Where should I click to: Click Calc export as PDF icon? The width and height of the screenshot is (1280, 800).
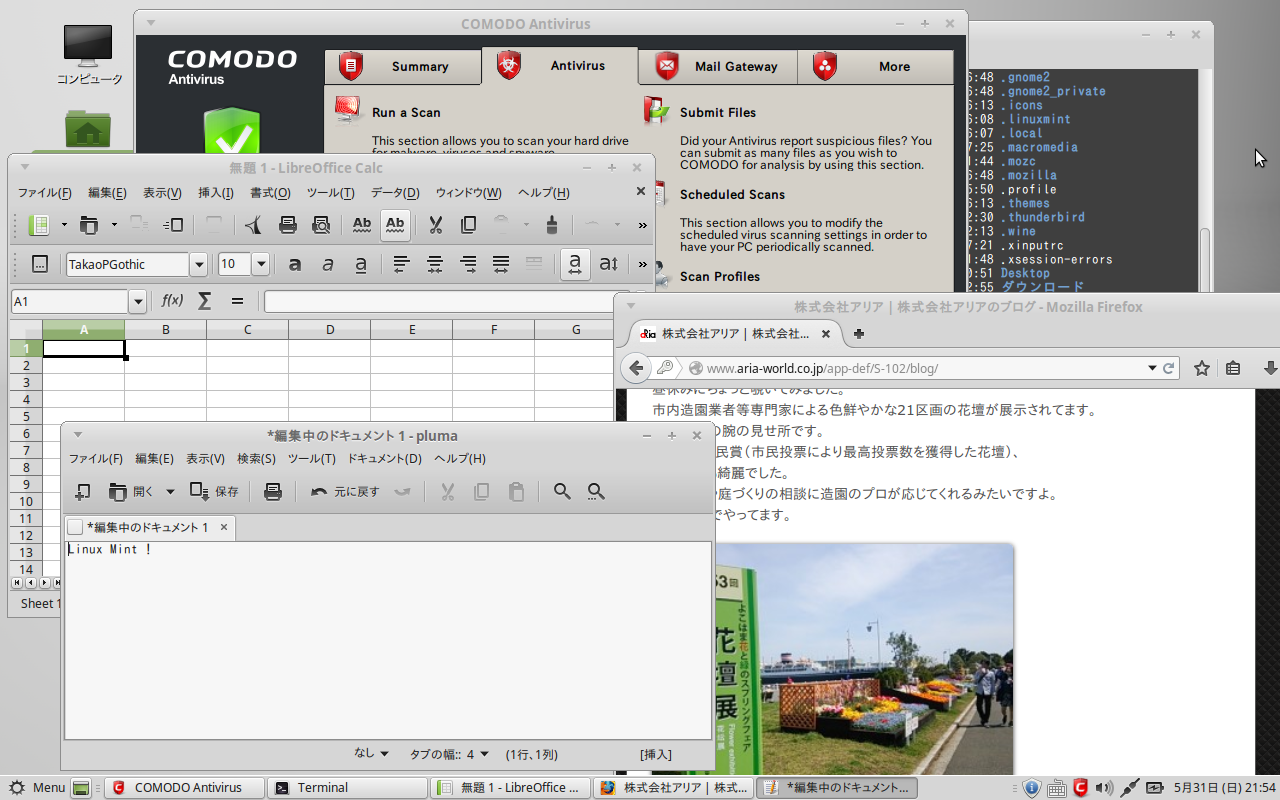point(254,225)
